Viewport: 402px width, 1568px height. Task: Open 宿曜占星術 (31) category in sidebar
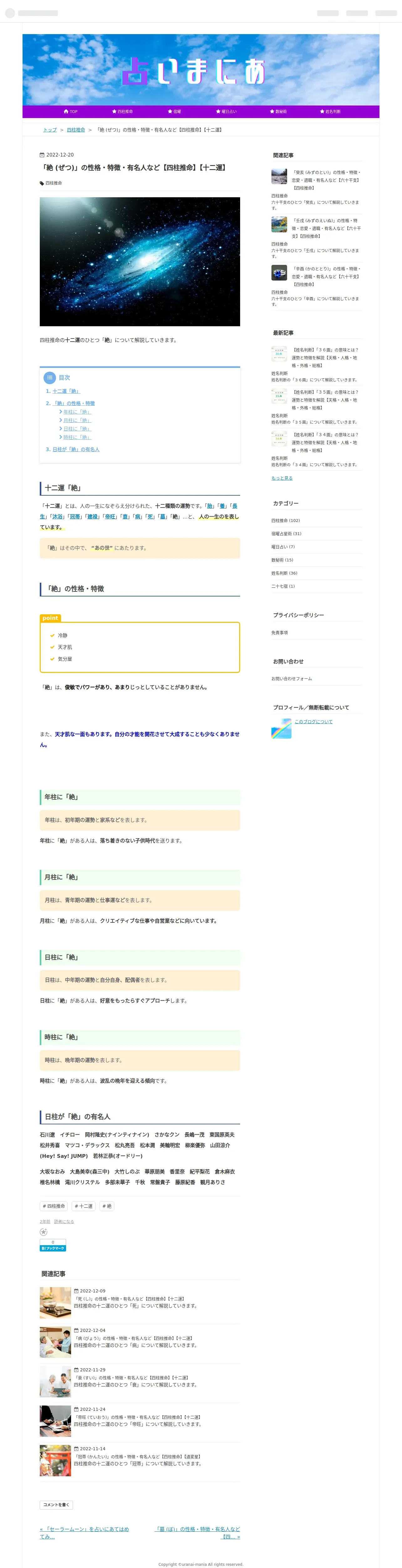click(x=286, y=534)
